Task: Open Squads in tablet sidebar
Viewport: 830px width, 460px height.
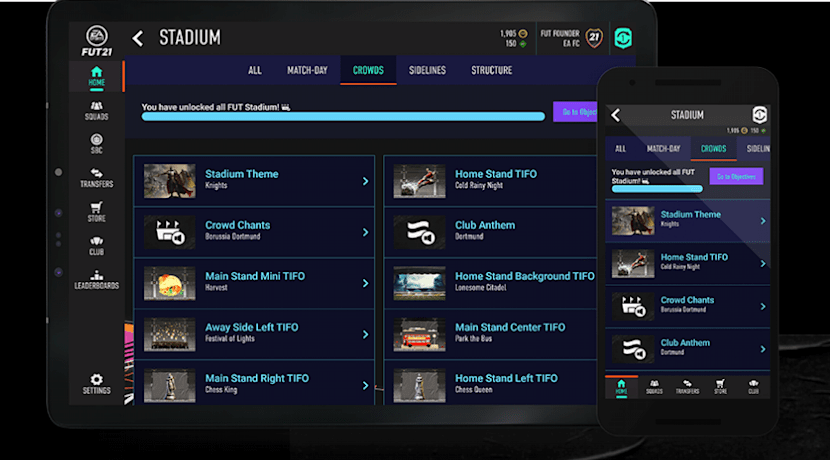Action: 96,111
